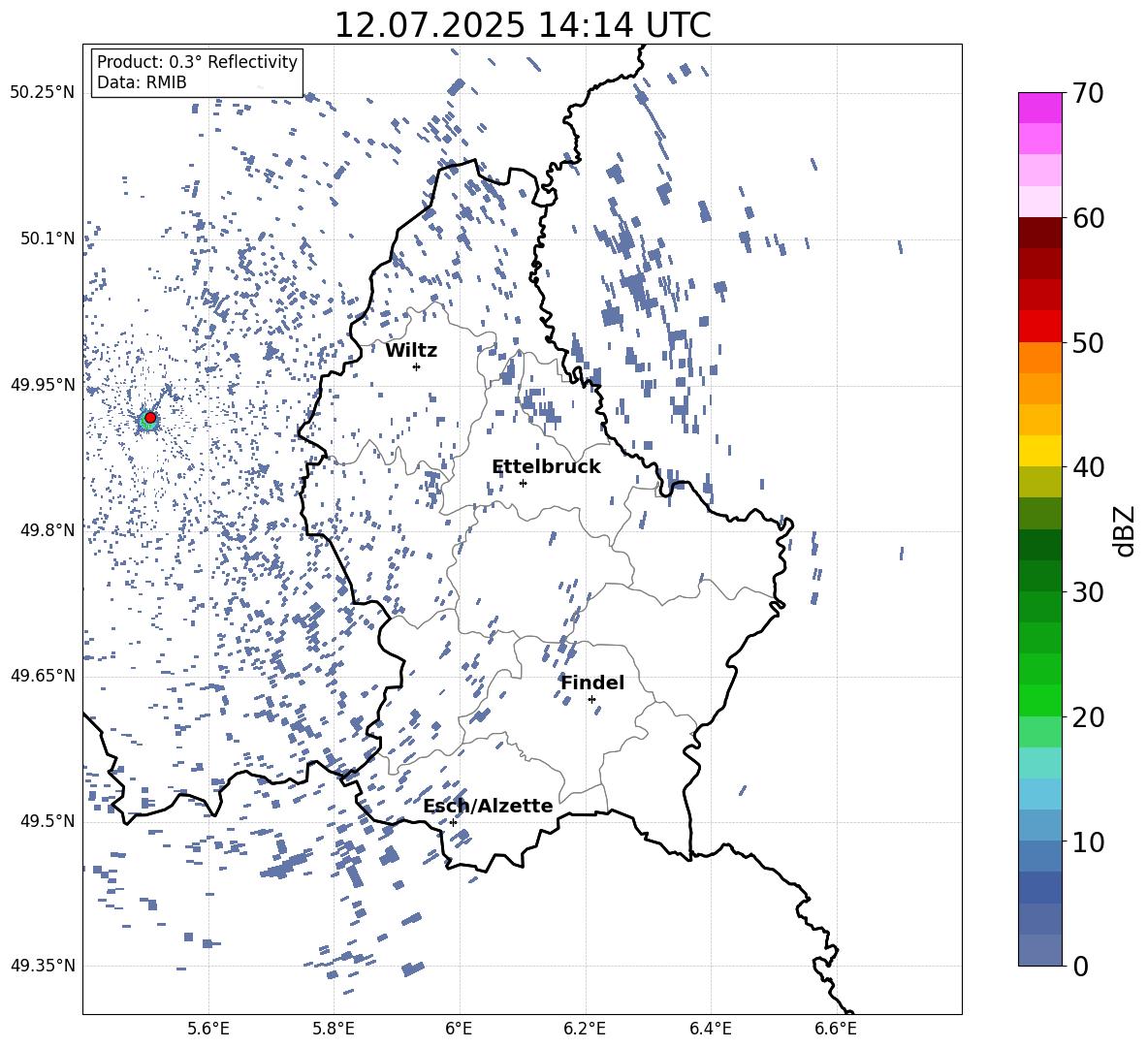Image resolution: width=1148 pixels, height=1048 pixels.
Task: Click the 50 dBZ colorbar label
Action: point(1088,343)
